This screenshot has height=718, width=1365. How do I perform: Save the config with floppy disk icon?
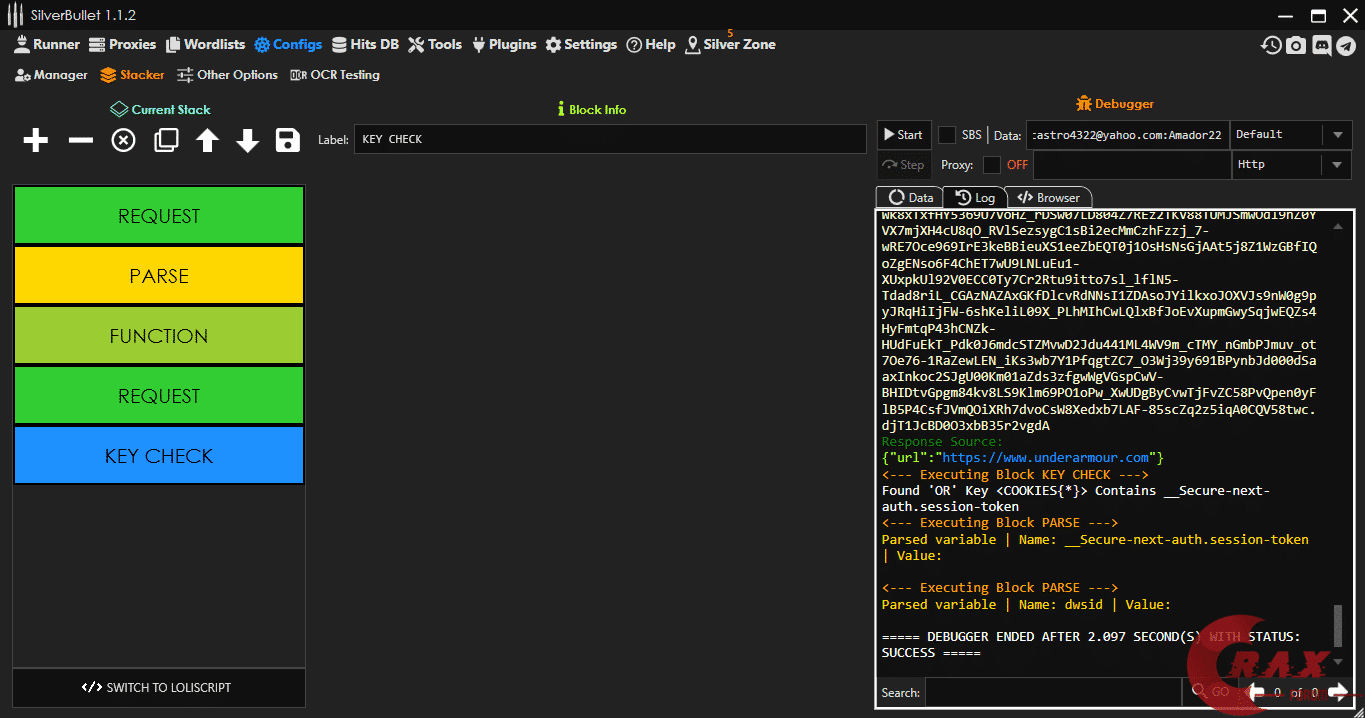point(288,141)
